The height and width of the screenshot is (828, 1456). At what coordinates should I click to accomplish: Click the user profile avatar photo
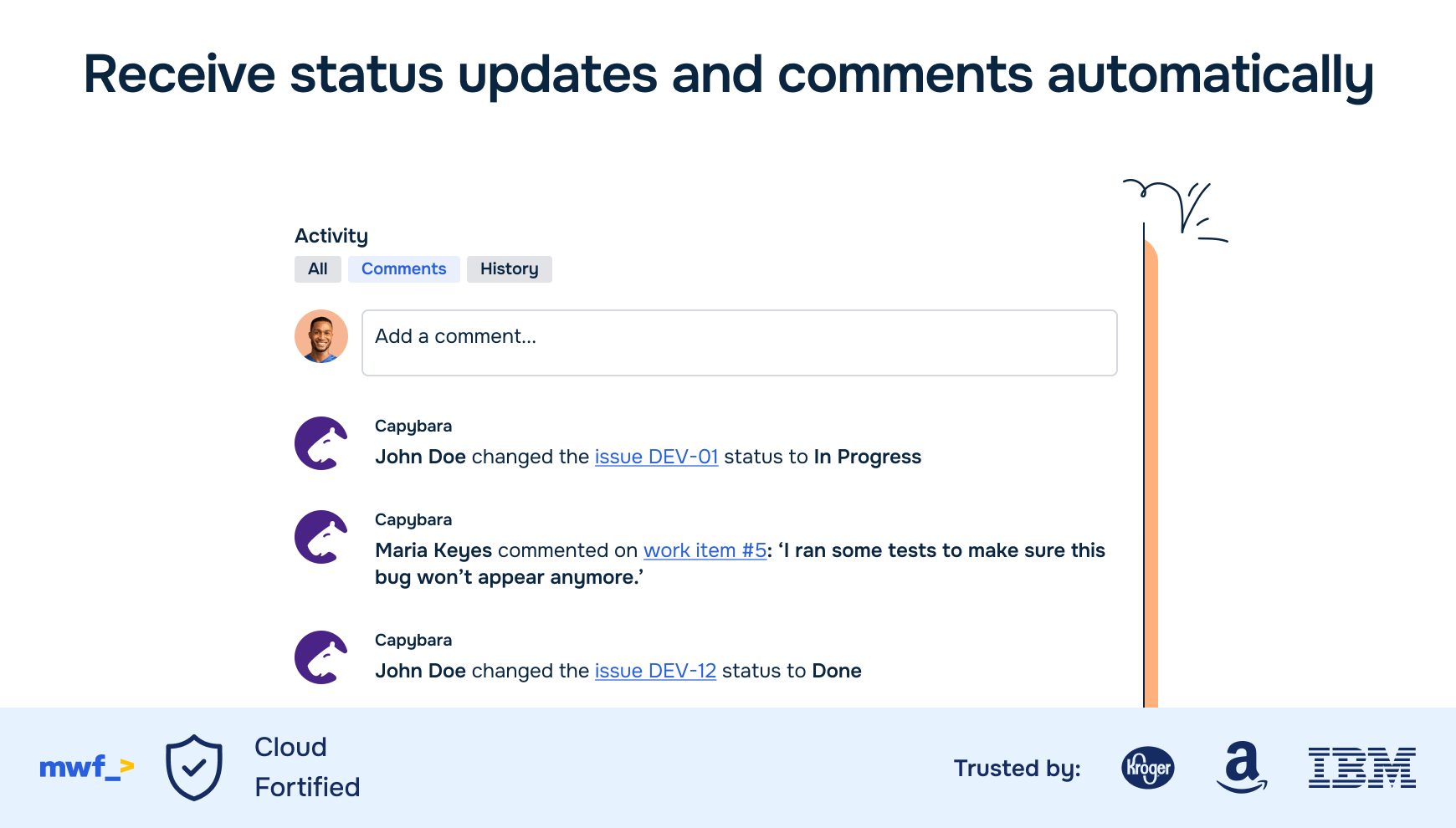(321, 336)
